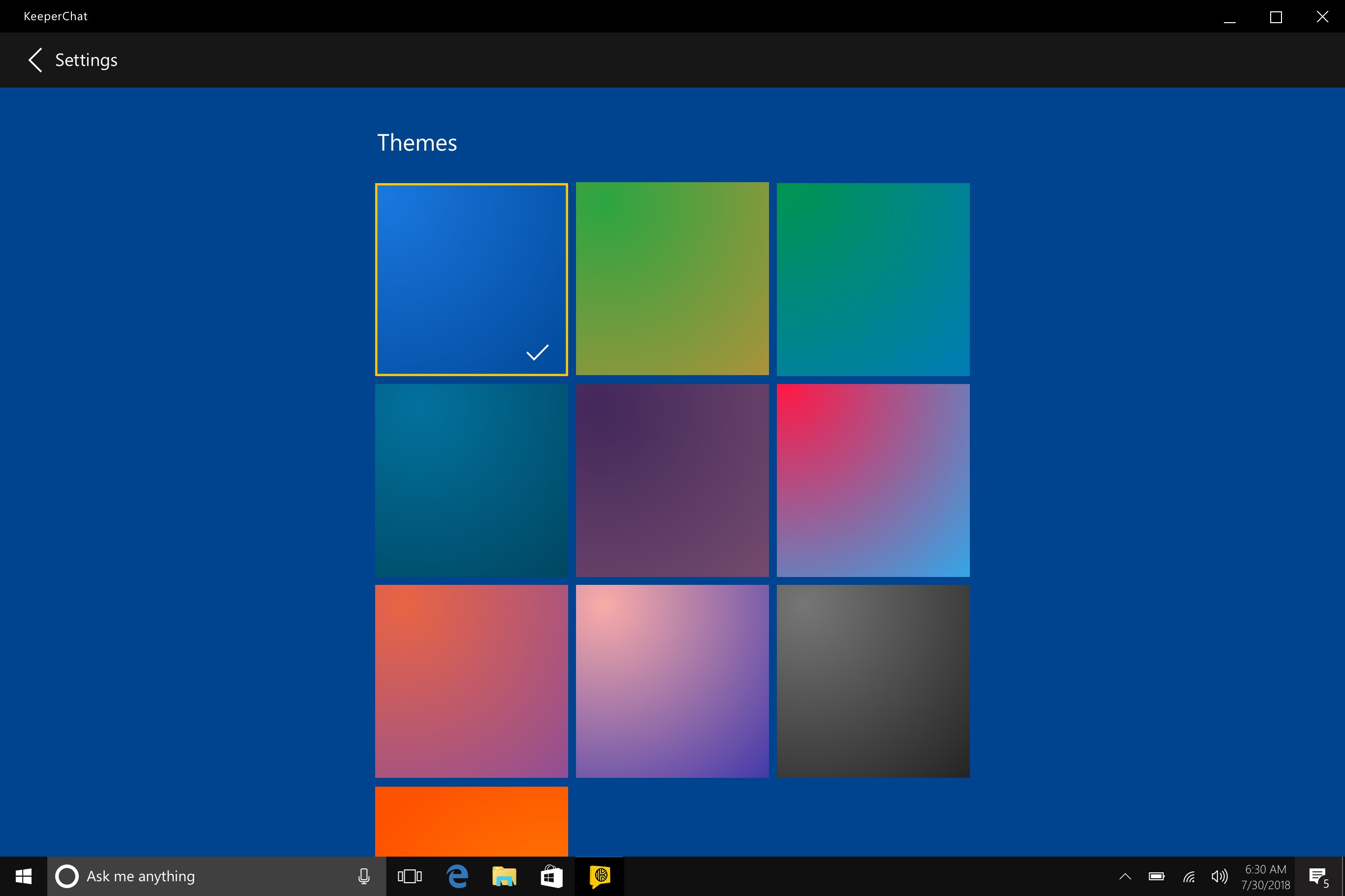
Task: Choose the orange theme at the bottom
Action: click(x=471, y=823)
